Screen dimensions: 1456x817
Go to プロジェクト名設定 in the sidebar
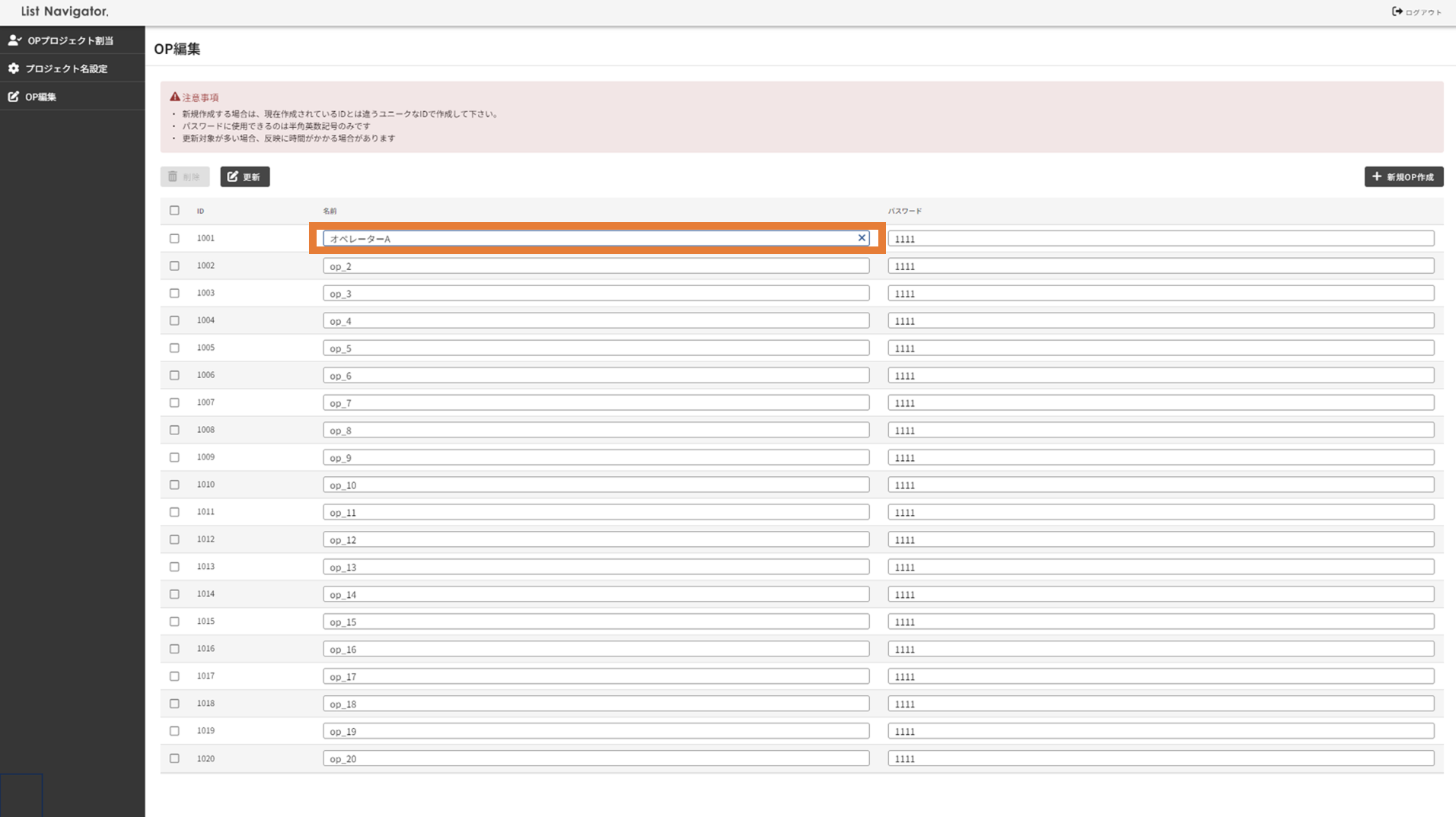66,68
